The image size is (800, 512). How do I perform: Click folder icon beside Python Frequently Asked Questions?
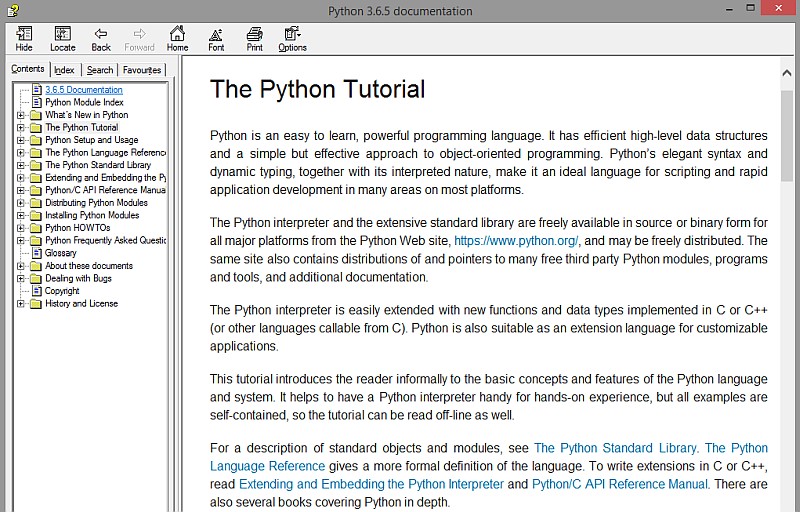[36, 240]
